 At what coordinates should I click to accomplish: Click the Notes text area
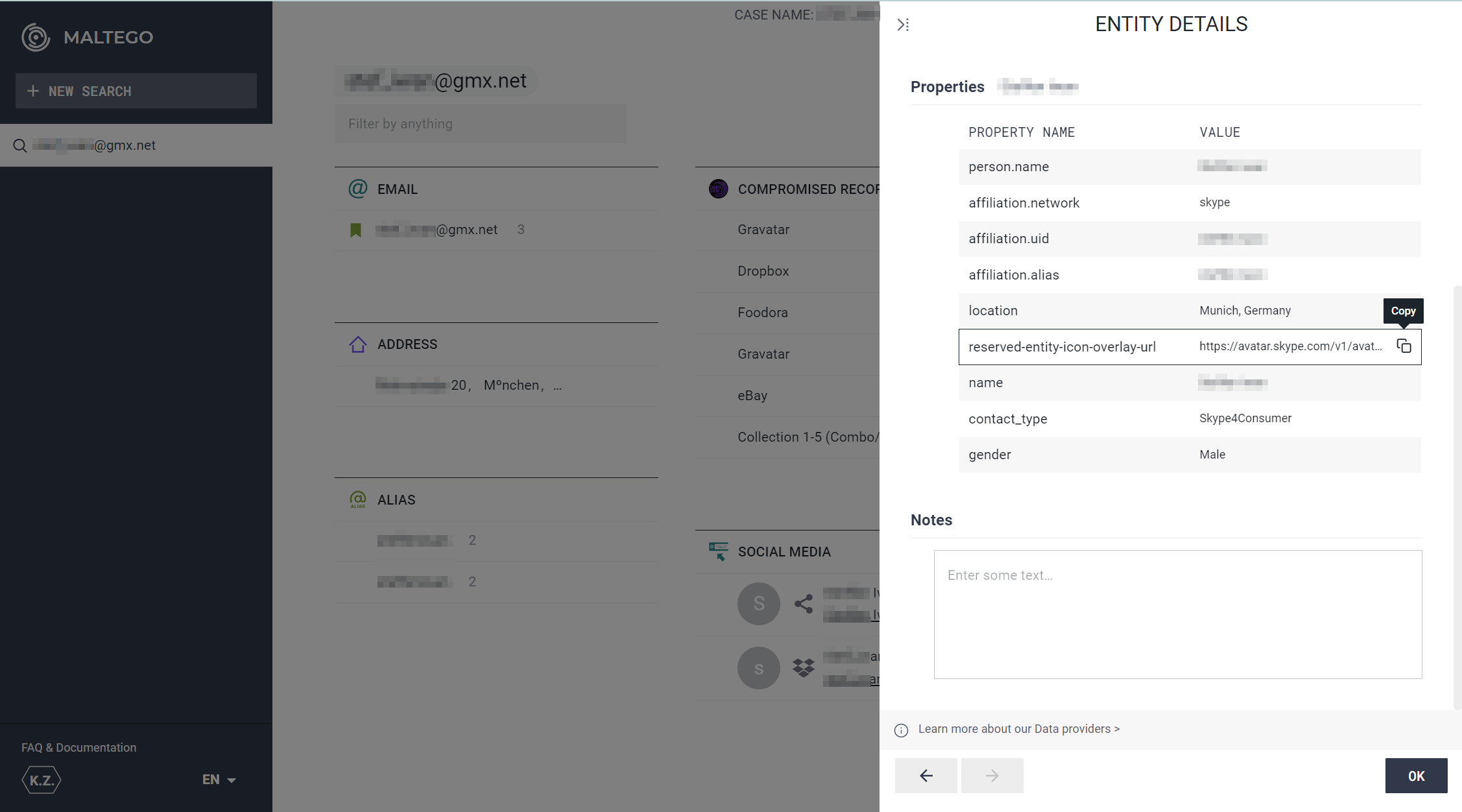(x=1178, y=614)
